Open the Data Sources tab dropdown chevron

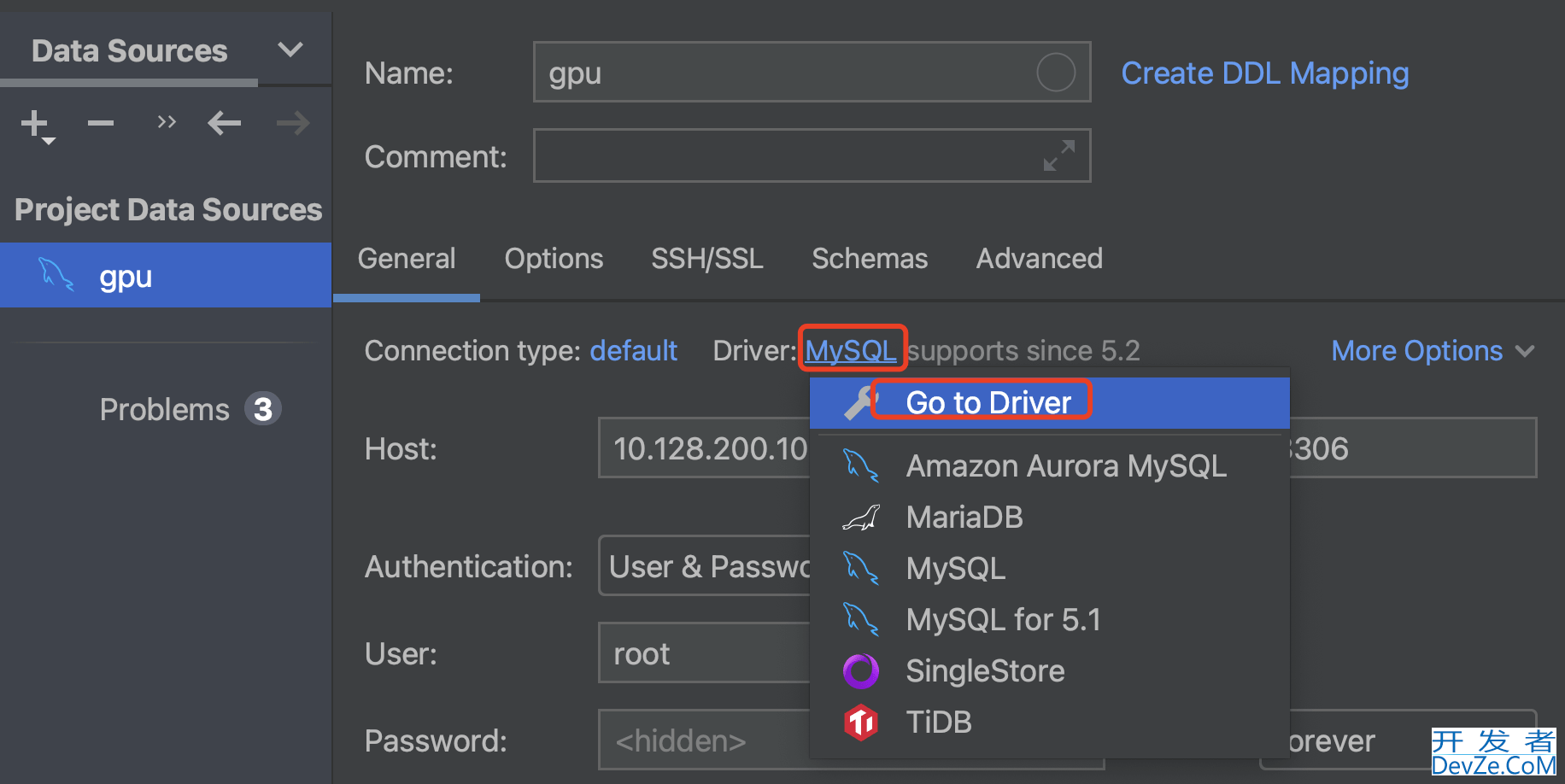[290, 50]
